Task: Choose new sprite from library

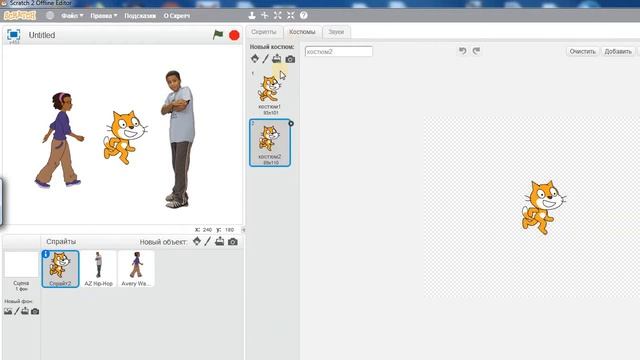Action: 197,241
